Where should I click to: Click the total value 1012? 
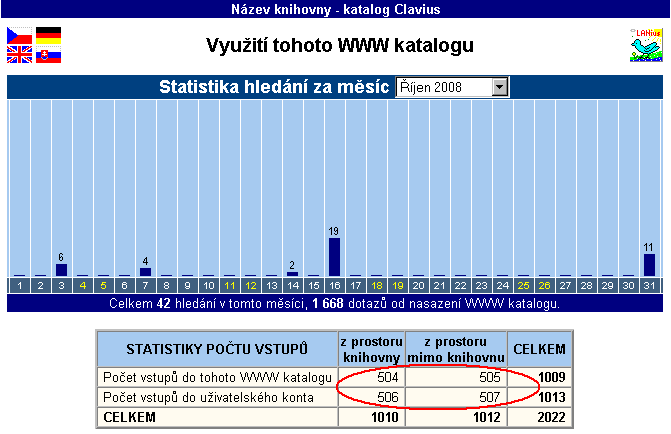point(487,417)
